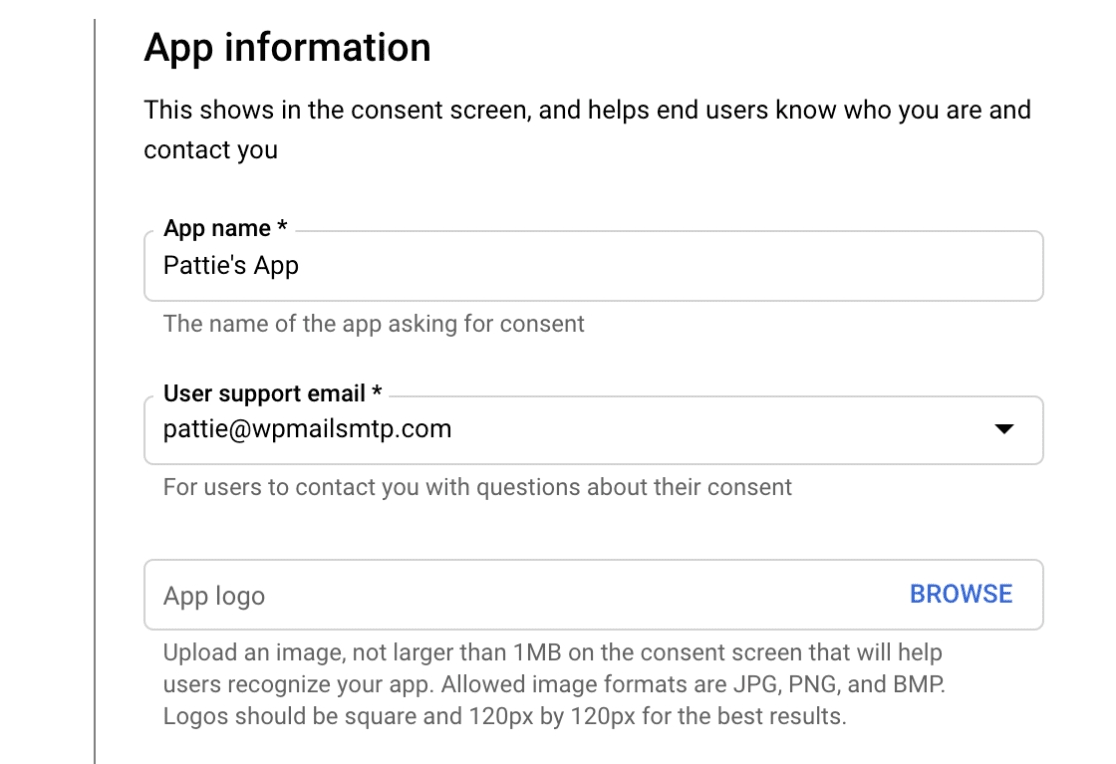Click the "Pattie's App" text value
This screenshot has width=1116, height=764.
click(x=230, y=267)
